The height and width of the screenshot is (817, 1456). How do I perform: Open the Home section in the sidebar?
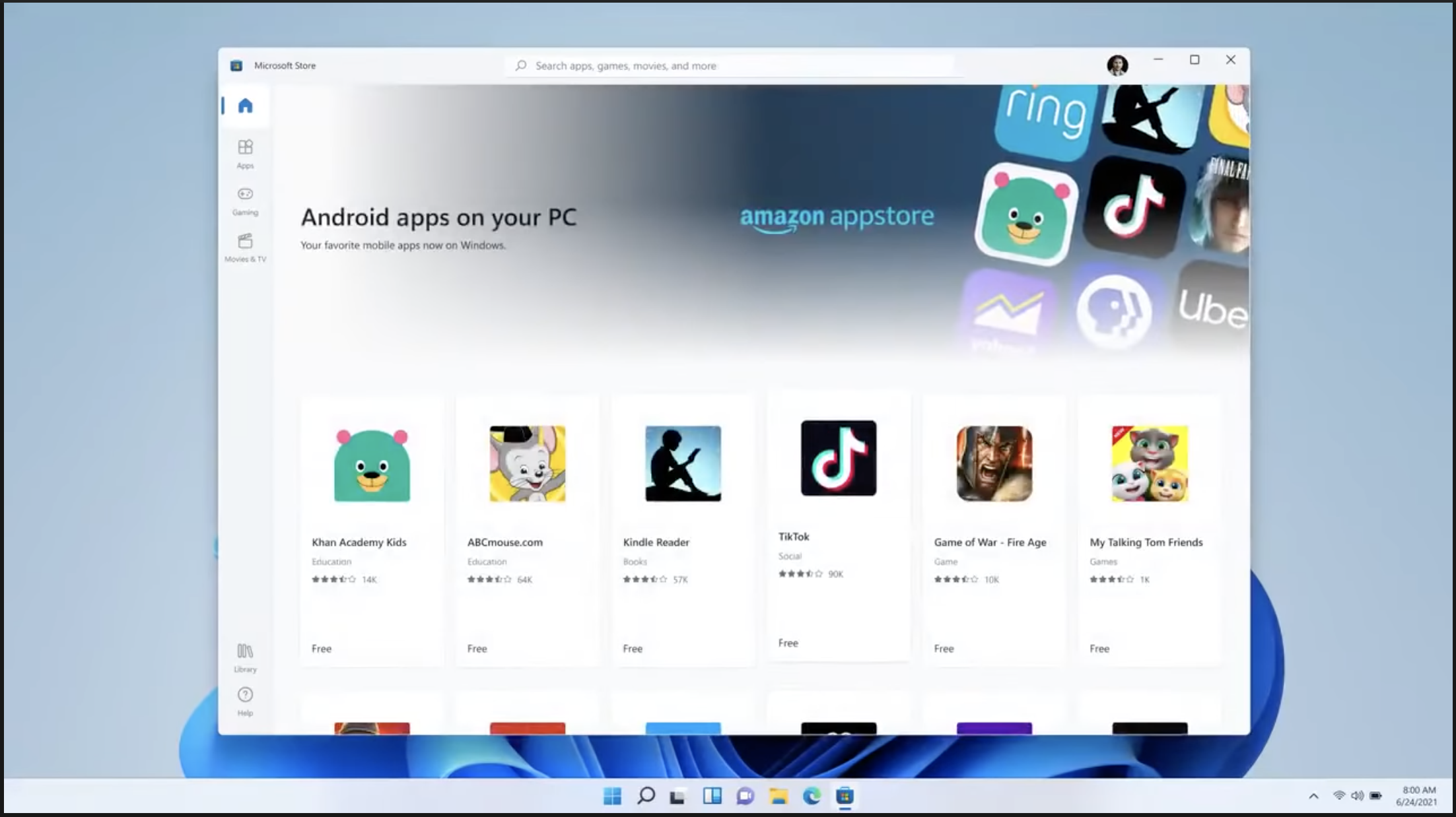pyautogui.click(x=245, y=106)
